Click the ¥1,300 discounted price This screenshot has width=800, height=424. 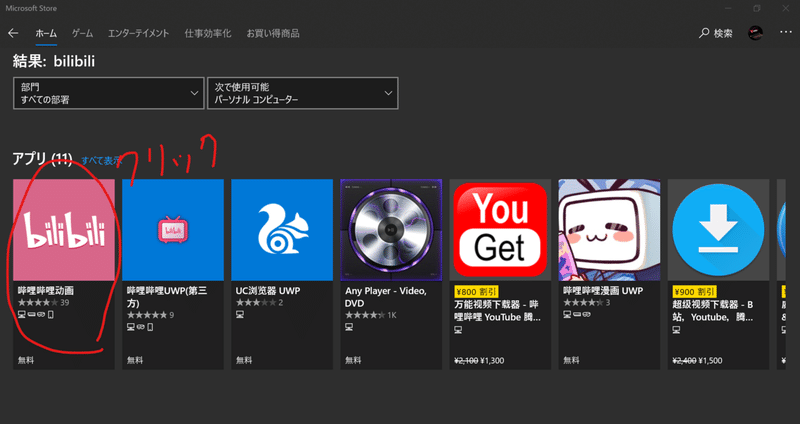pyautogui.click(x=492, y=361)
